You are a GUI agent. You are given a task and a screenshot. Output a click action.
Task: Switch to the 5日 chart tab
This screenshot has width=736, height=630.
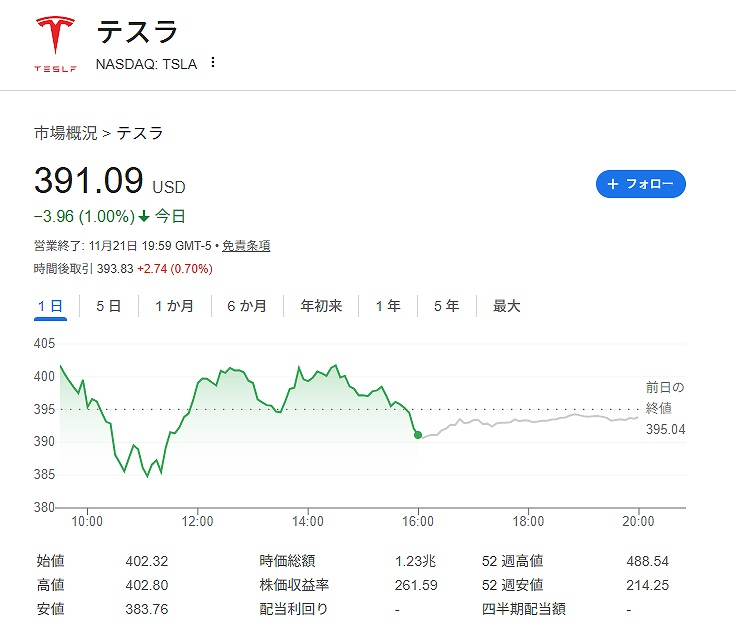click(108, 306)
